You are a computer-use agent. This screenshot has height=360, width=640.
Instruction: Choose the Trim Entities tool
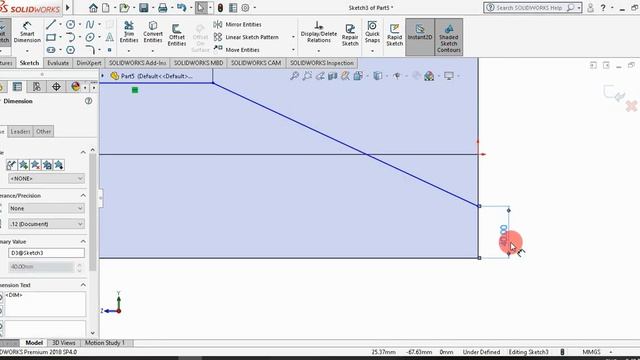[x=129, y=32]
